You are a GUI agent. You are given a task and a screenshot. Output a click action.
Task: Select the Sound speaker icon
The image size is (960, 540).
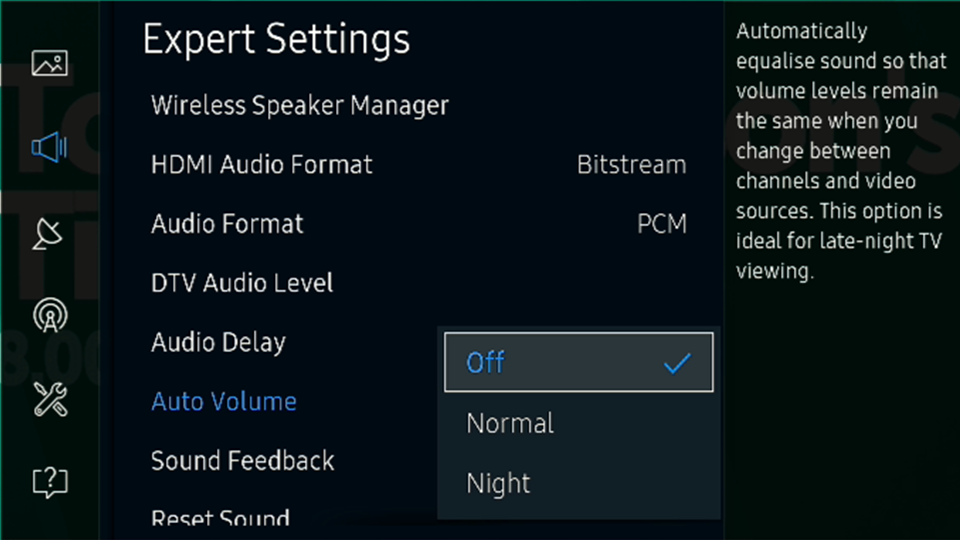coord(50,147)
